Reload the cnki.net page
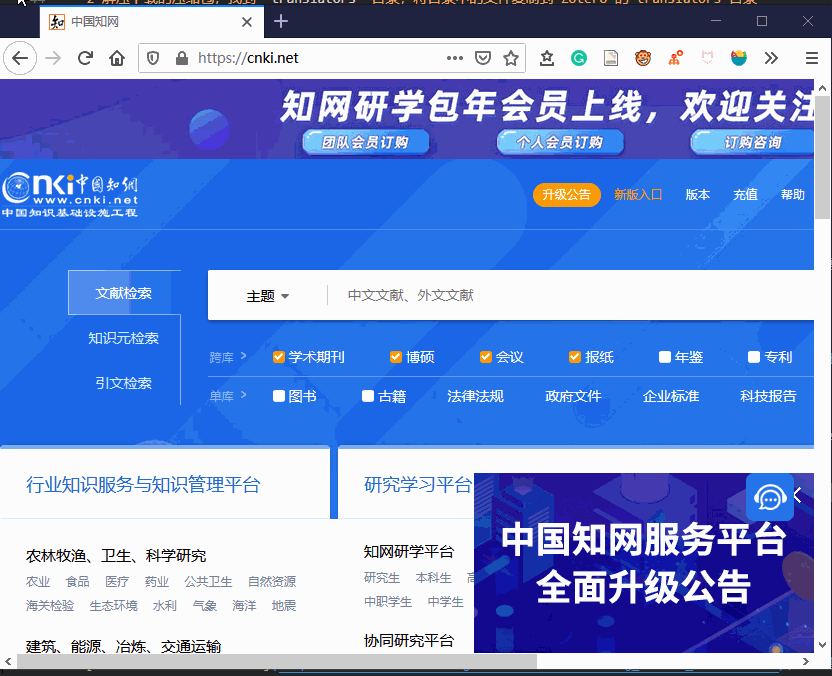832x676 pixels. [85, 58]
